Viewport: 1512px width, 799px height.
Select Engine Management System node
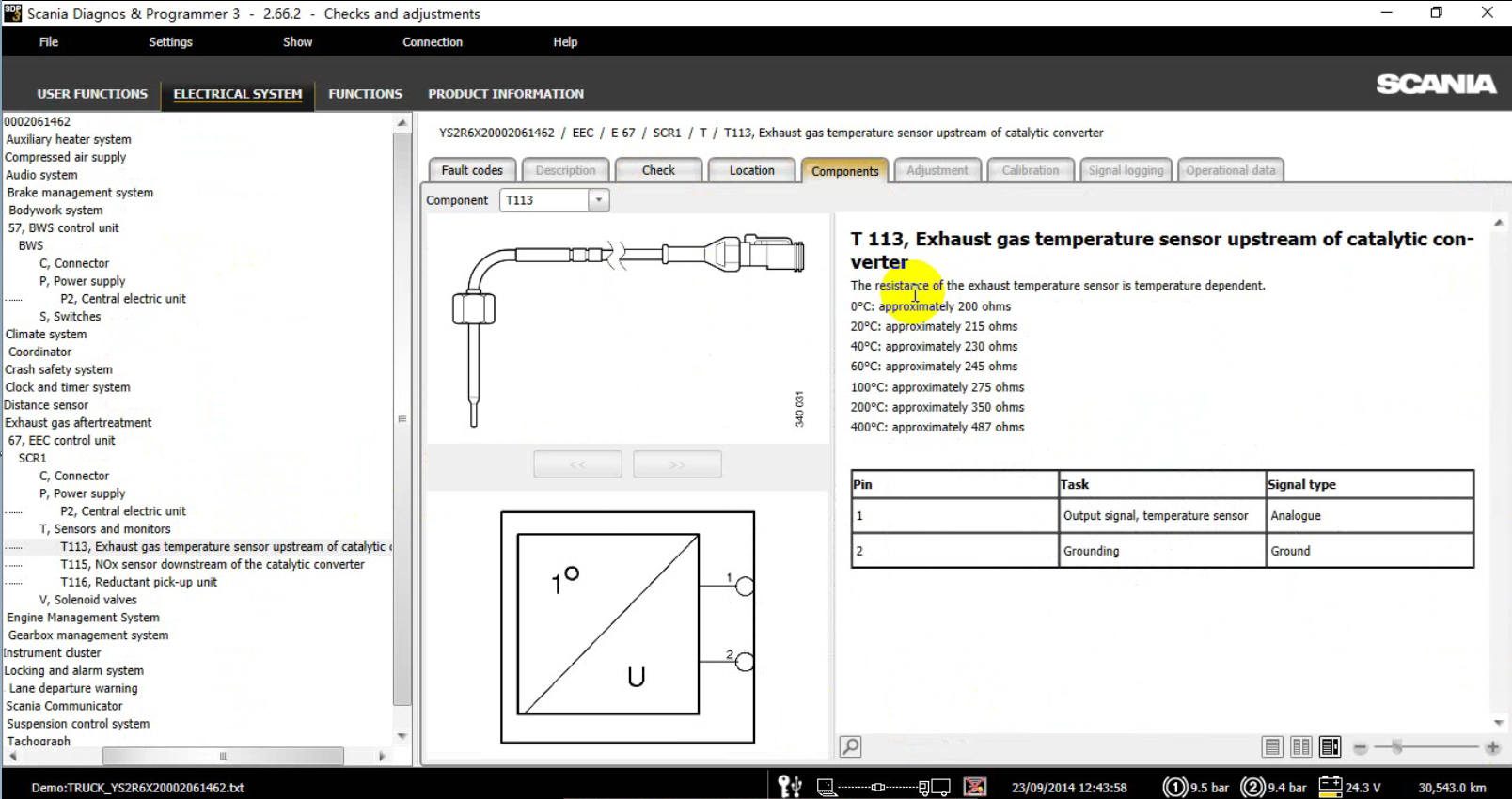83,618
